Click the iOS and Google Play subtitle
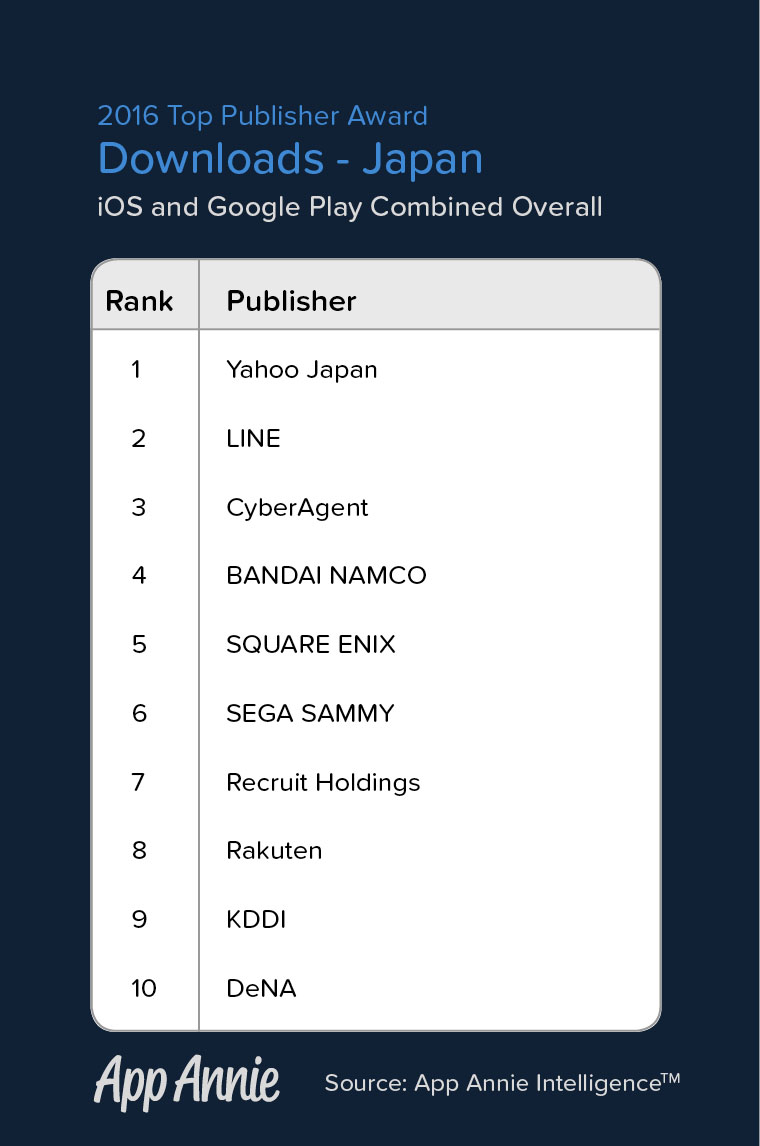Viewport: 760px width, 1146px height. click(x=349, y=207)
